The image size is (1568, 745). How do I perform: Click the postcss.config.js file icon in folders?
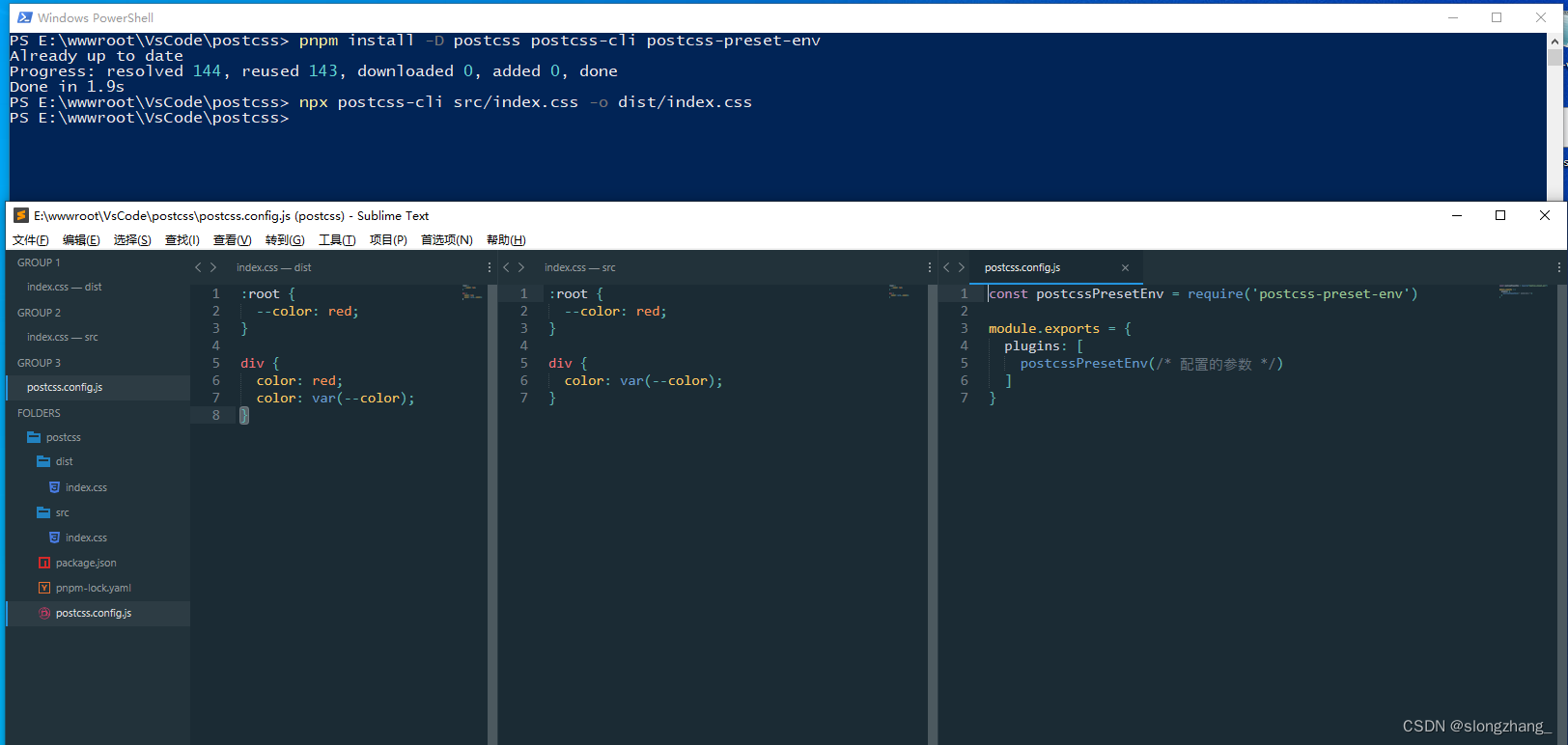[x=43, y=613]
